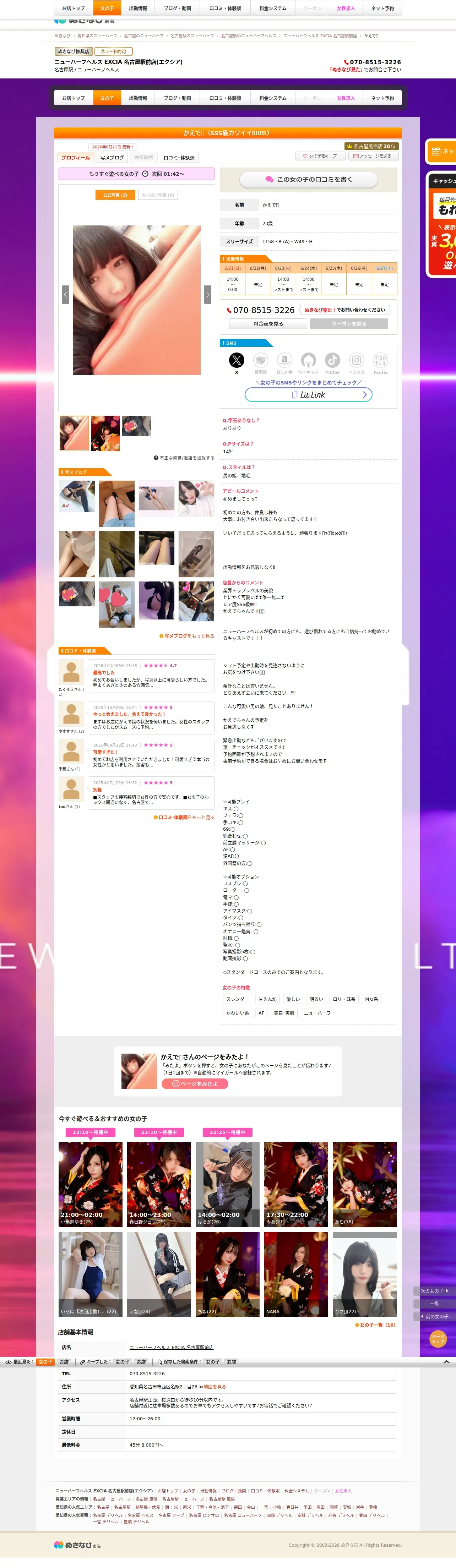
Task: Click やすすさん's reviewer avatar
Action: coord(71,714)
